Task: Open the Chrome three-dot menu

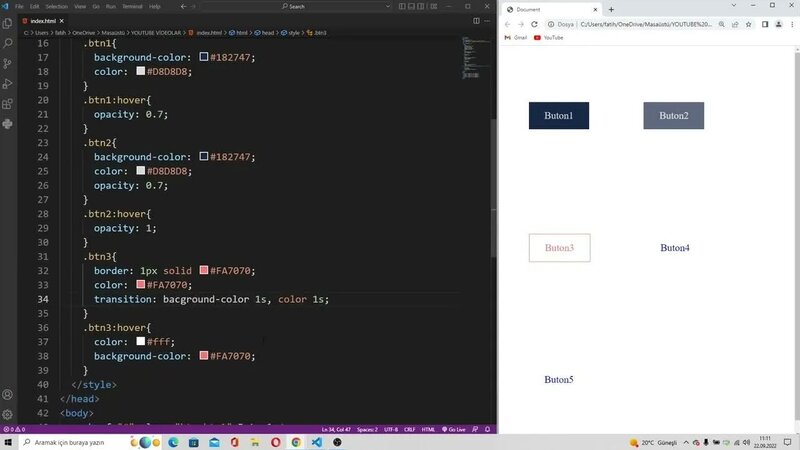Action: [792, 24]
